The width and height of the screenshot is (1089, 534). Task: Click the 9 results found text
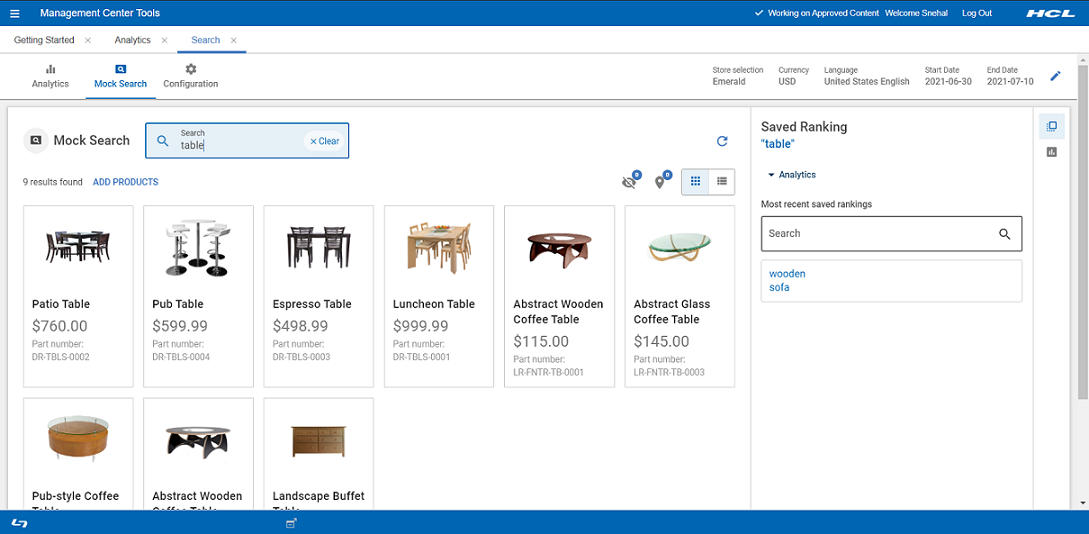(x=53, y=182)
